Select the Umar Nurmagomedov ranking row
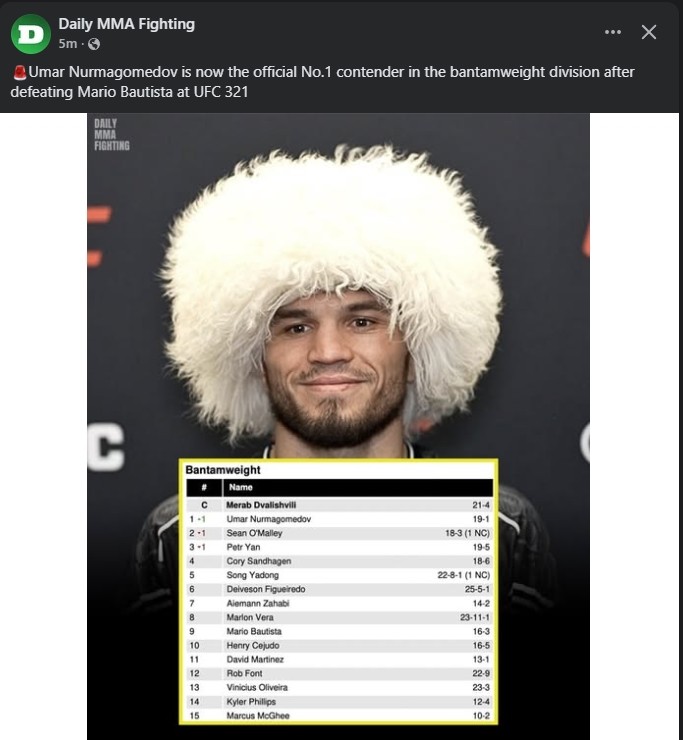 coord(339,519)
